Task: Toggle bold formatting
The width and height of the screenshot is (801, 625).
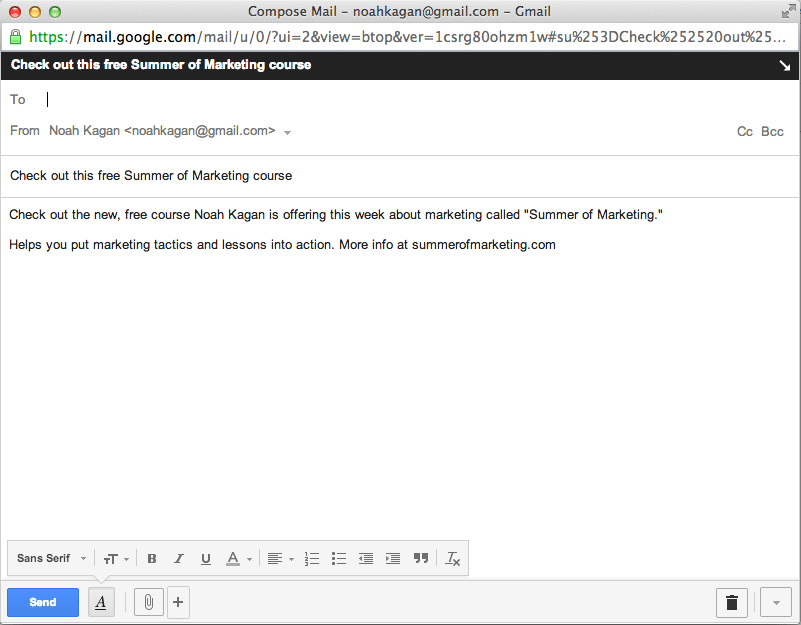Action: (x=151, y=558)
